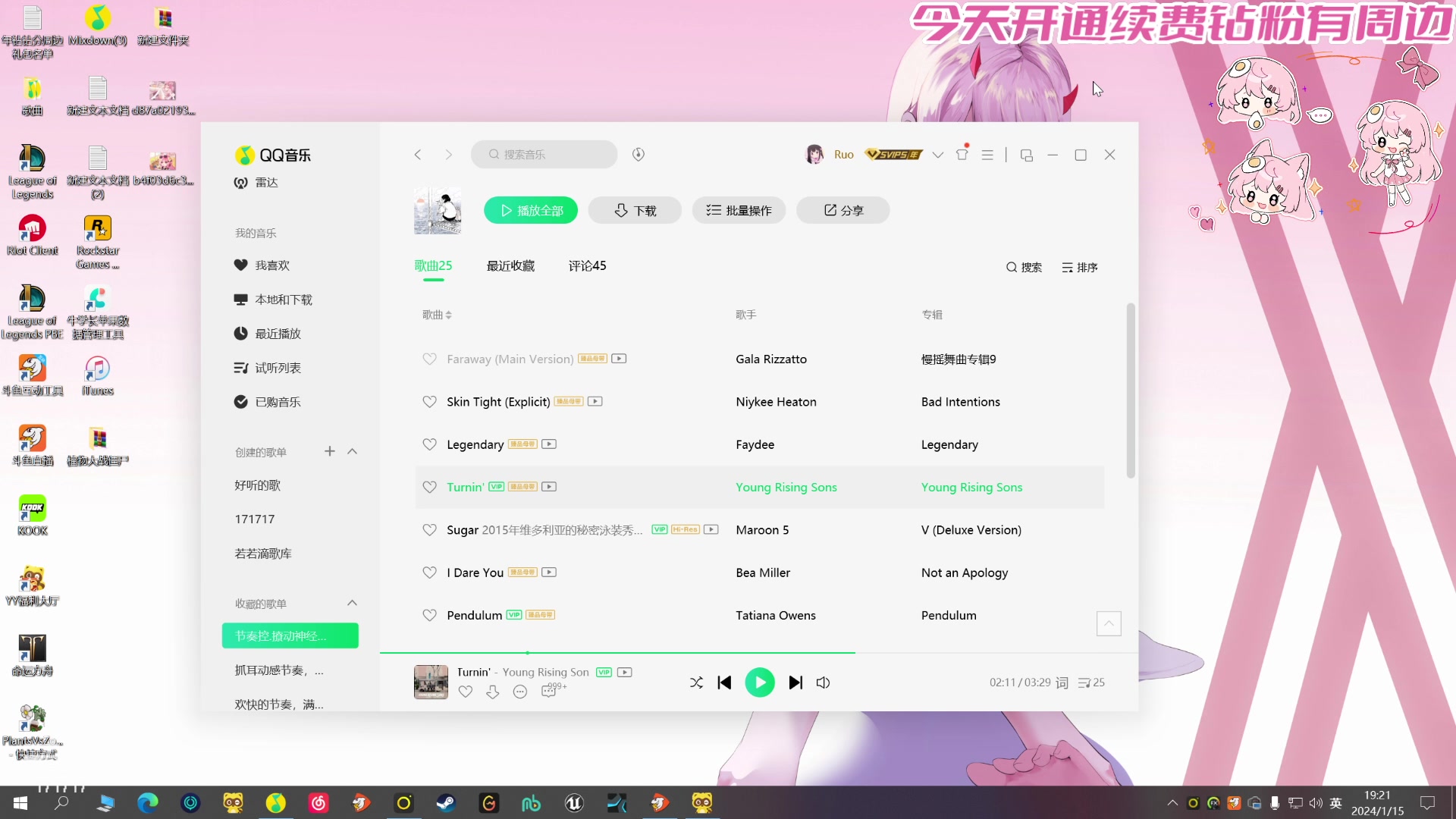Click the shuffle playback mode icon
The width and height of the screenshot is (1456, 819).
pyautogui.click(x=695, y=682)
